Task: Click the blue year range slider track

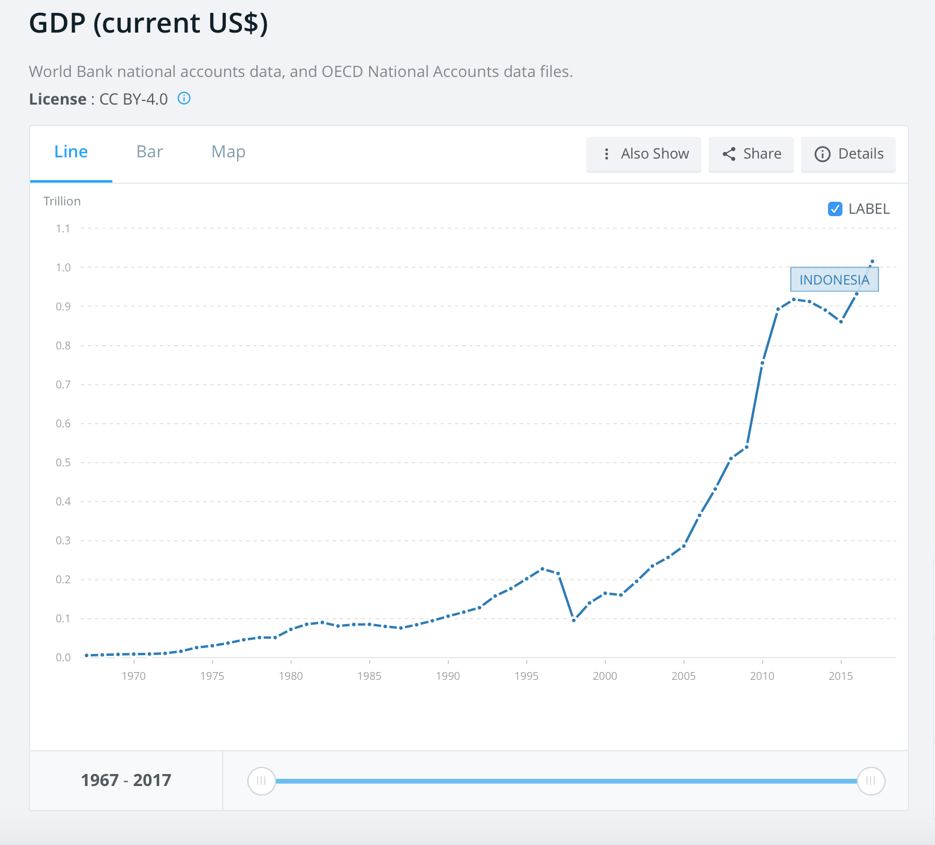Action: tap(566, 781)
